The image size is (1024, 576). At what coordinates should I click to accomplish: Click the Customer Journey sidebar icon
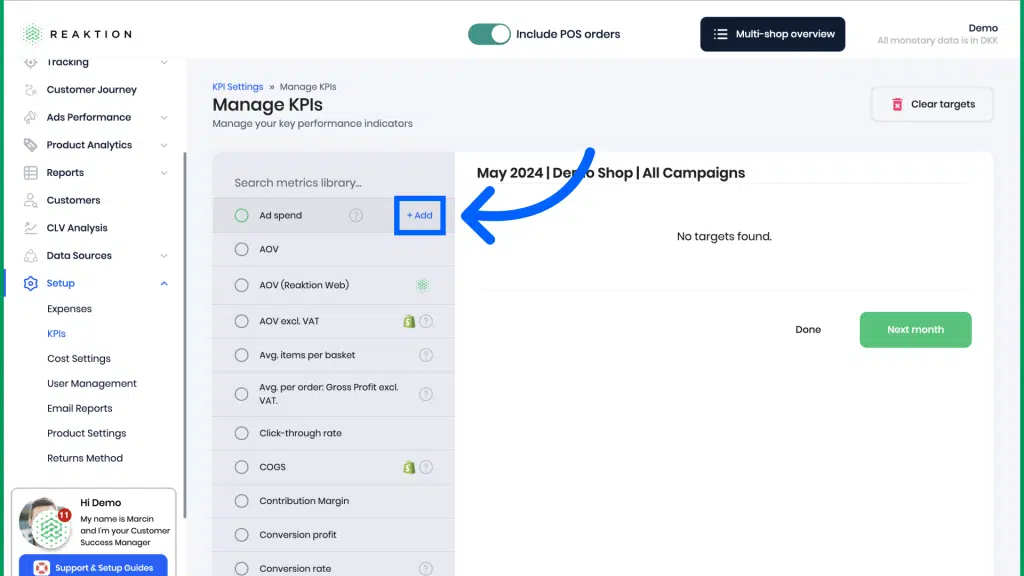(x=30, y=89)
